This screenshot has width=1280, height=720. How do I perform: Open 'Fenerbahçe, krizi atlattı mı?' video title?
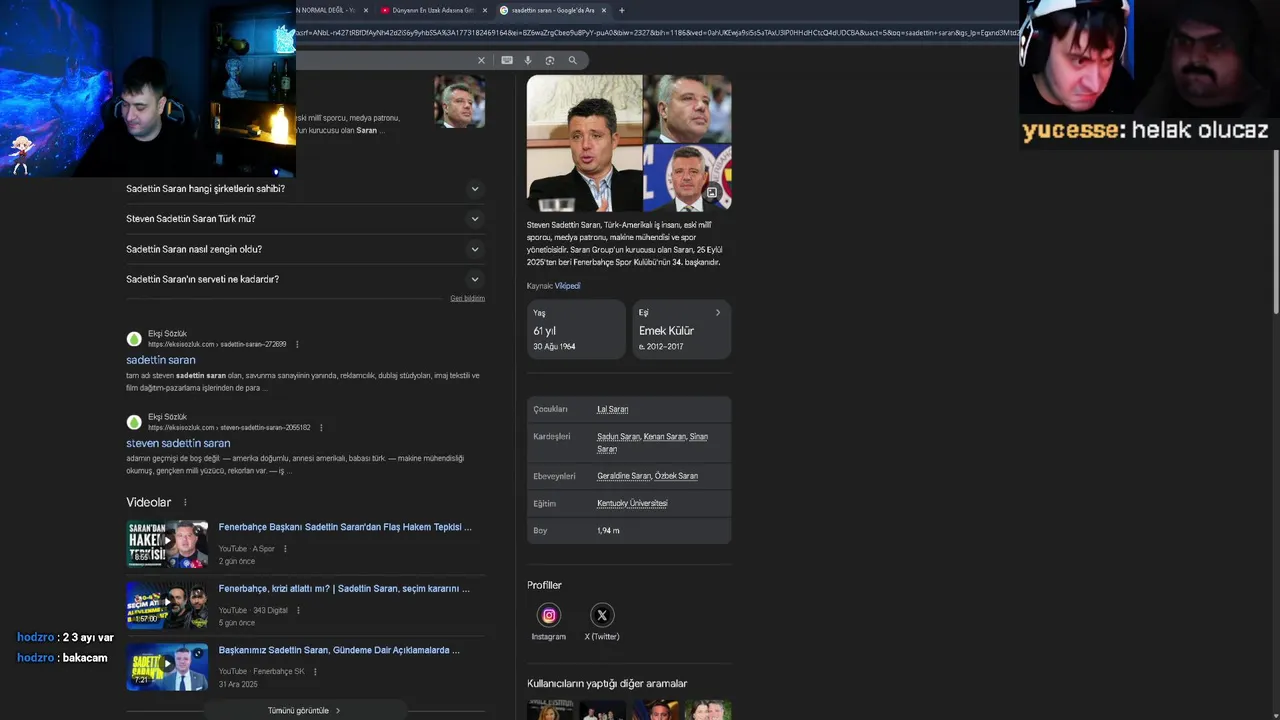tap(344, 589)
